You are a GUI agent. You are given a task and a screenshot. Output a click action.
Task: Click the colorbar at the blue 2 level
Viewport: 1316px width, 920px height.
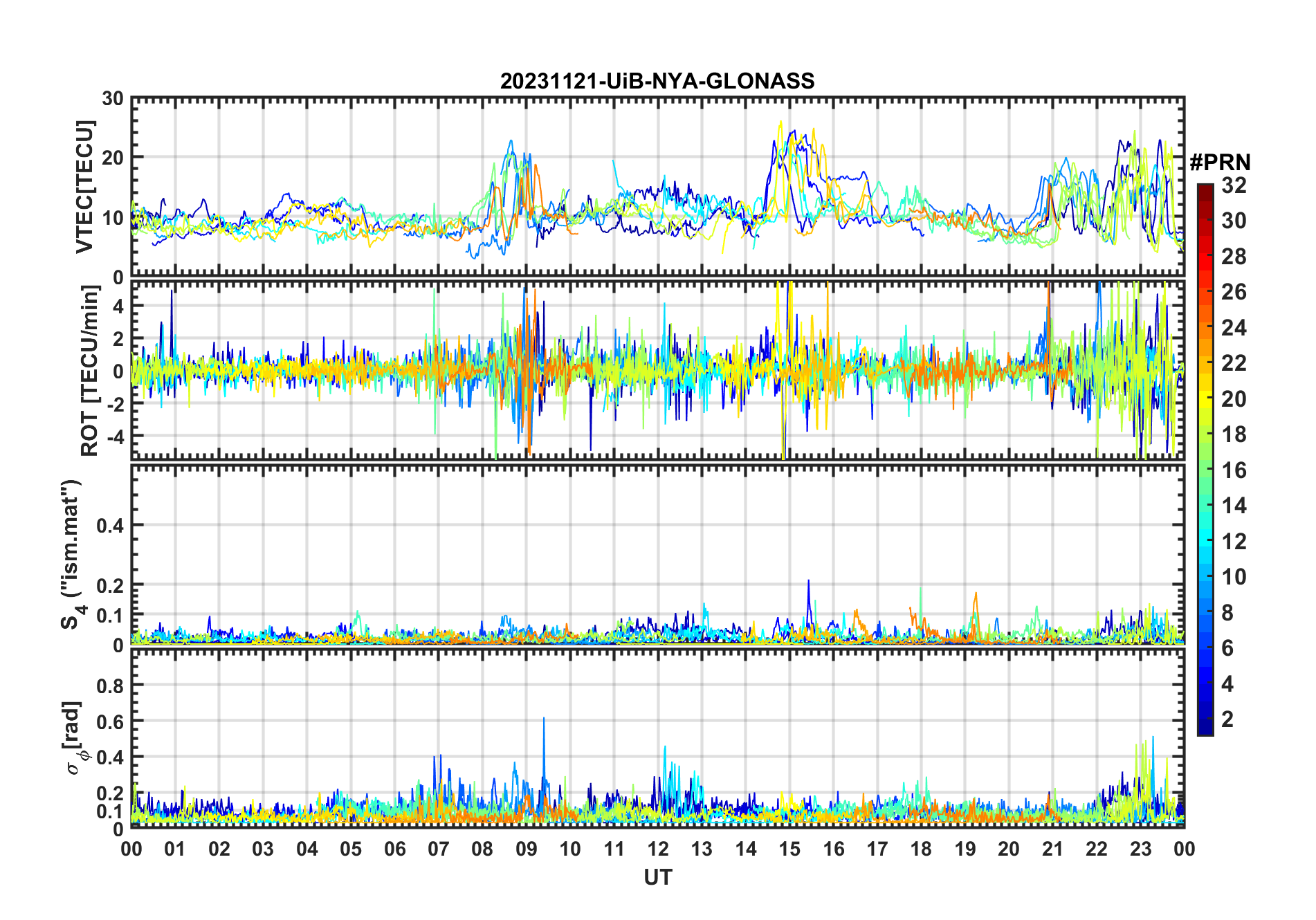[x=1205, y=719]
